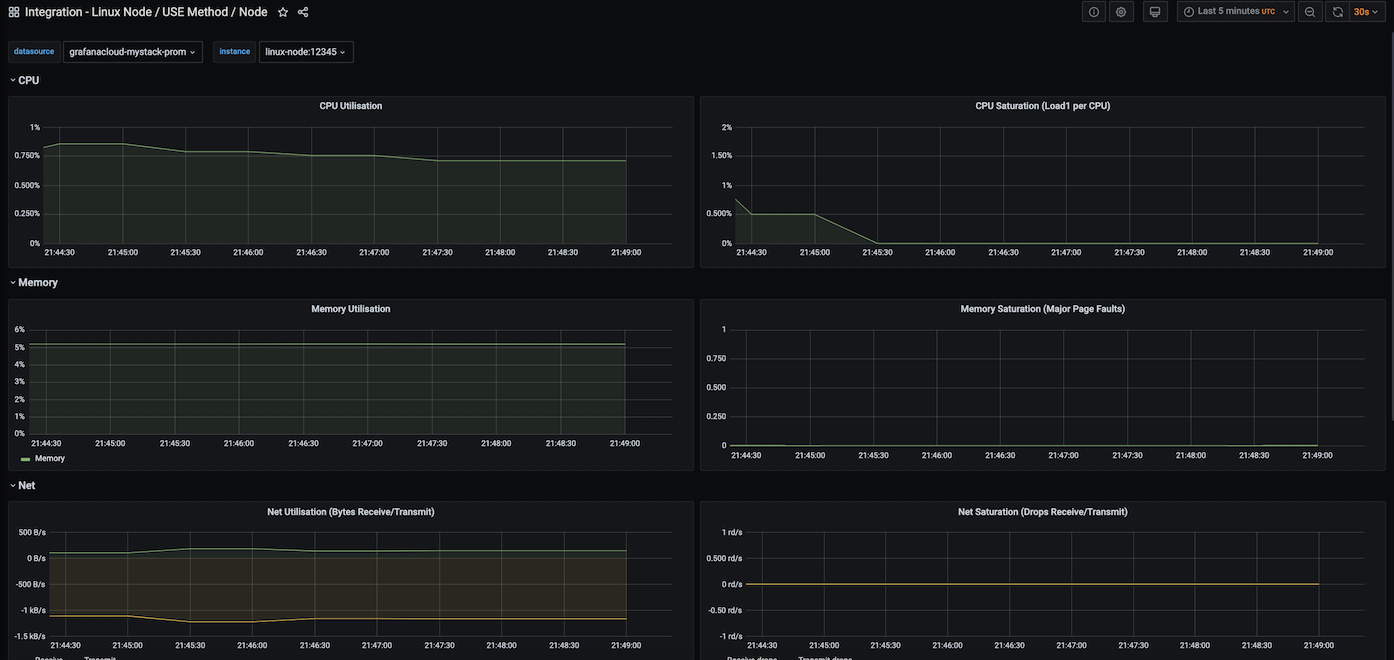Viewport: 1394px width, 660px height.
Task: Click the 0.750 axis label in Memory Saturation
Action: coord(716,359)
